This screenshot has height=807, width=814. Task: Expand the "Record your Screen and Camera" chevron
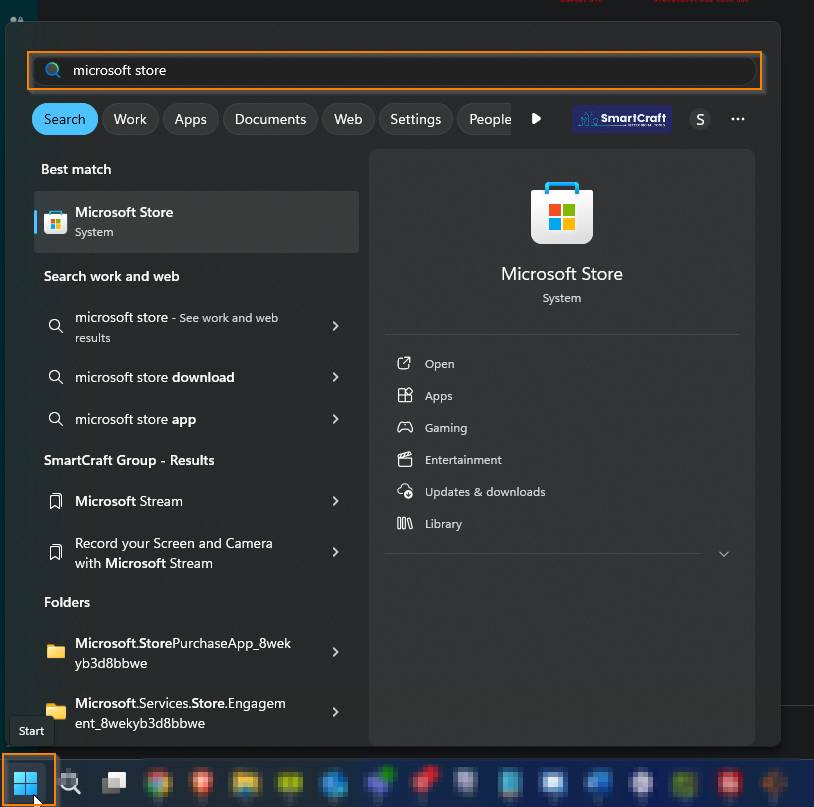[x=335, y=552]
